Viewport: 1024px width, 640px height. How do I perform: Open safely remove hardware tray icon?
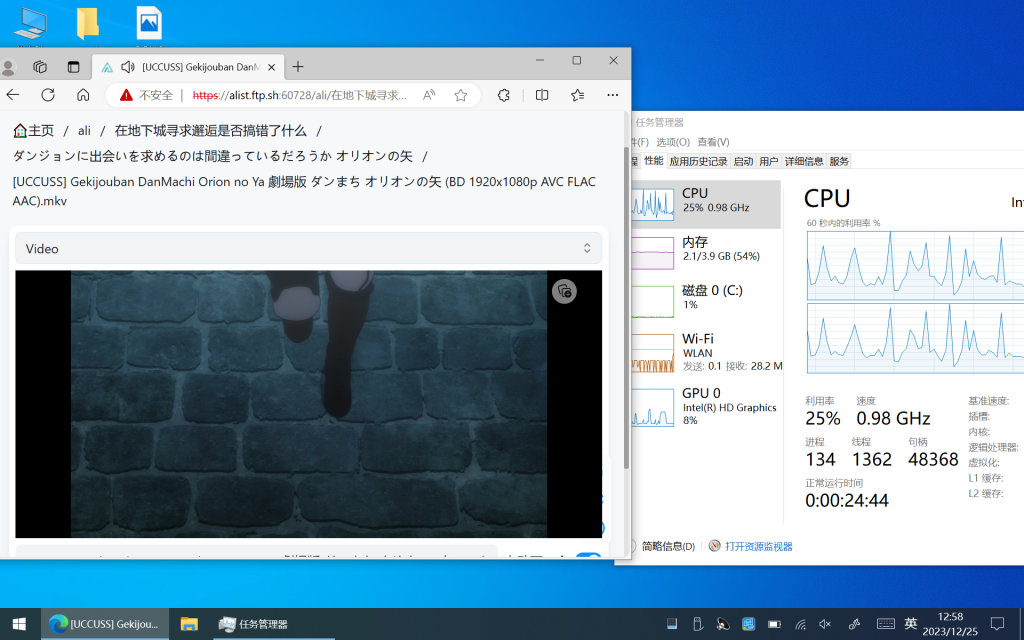[x=697, y=624]
